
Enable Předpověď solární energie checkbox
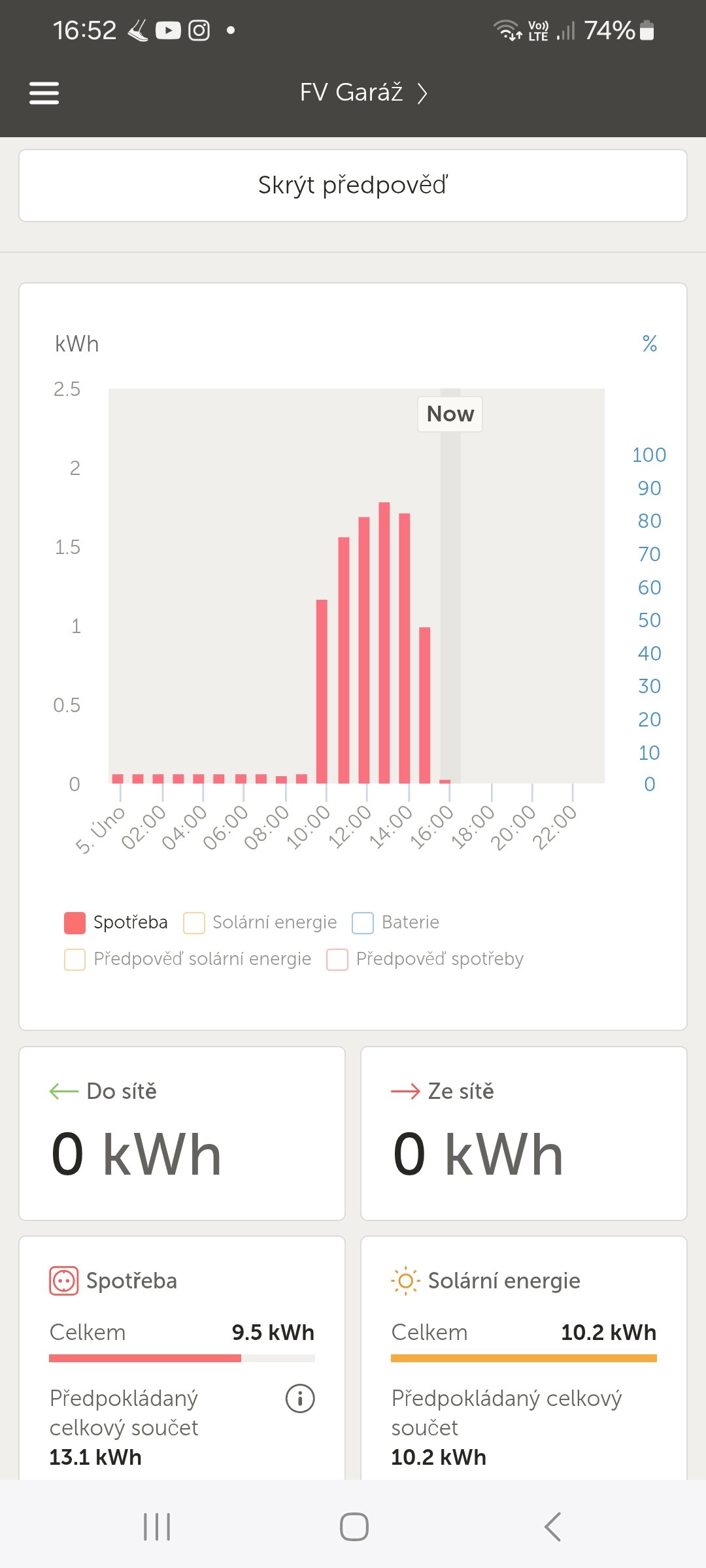(75, 959)
